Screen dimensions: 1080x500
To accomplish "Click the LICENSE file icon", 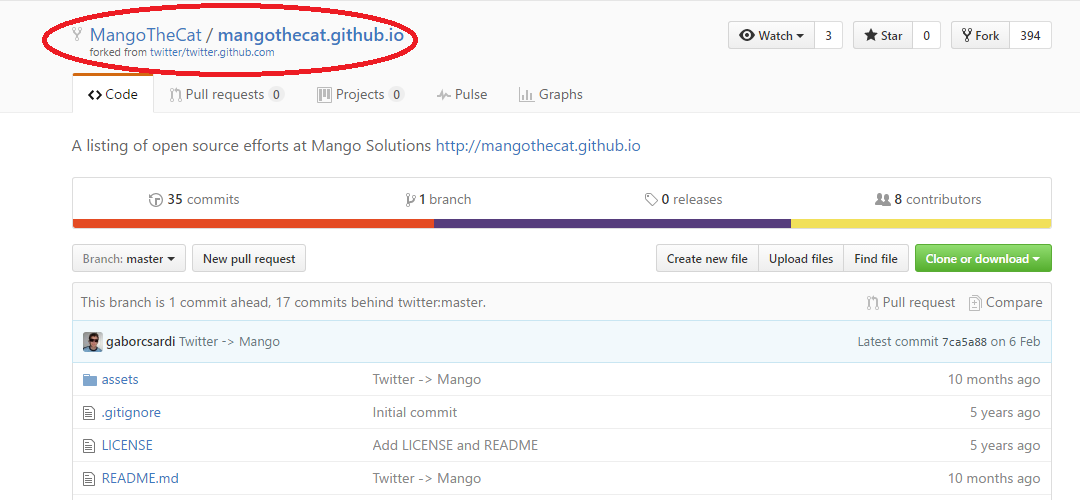I will (89, 446).
